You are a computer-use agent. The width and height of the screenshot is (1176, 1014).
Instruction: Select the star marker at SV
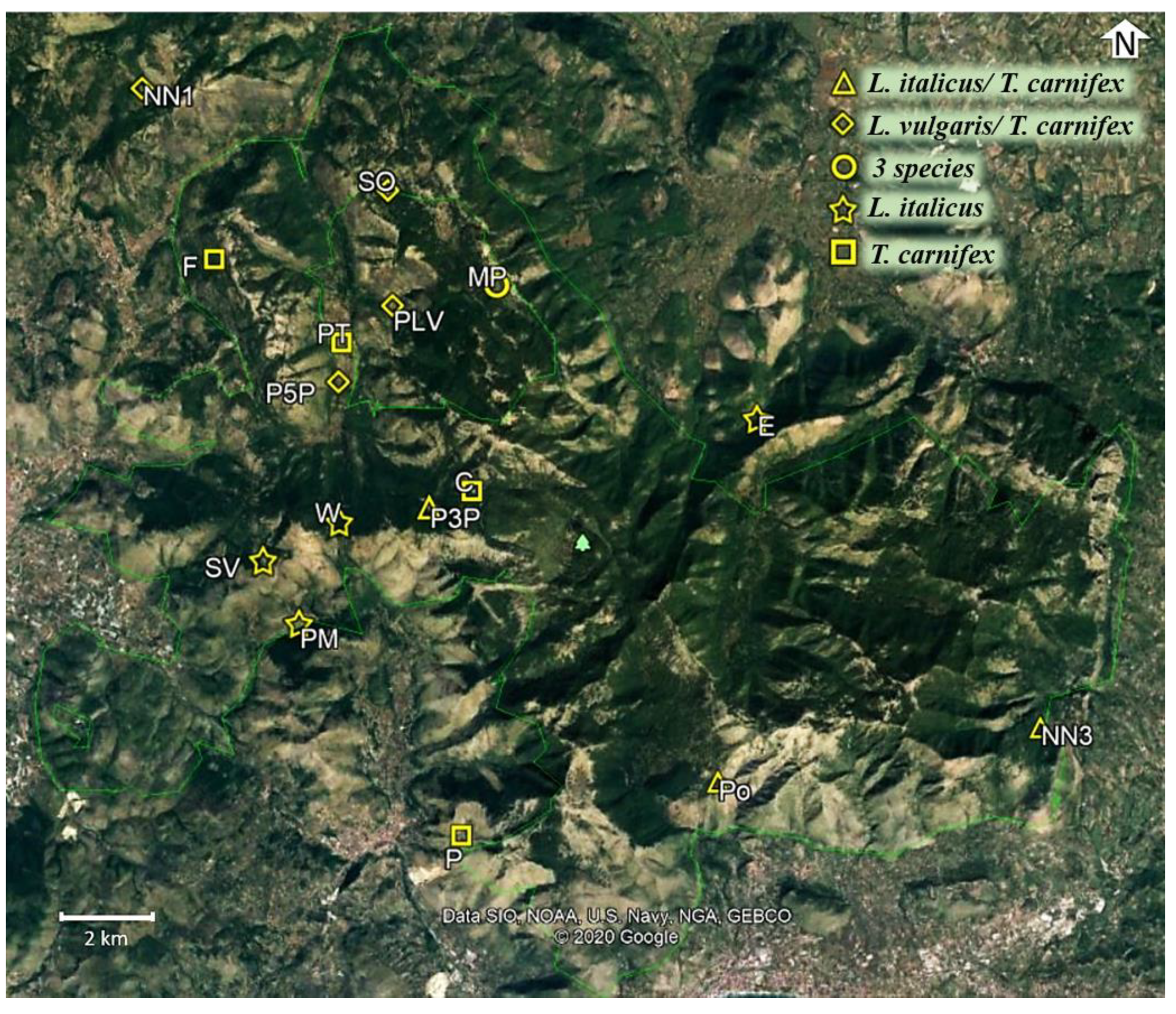pos(263,562)
